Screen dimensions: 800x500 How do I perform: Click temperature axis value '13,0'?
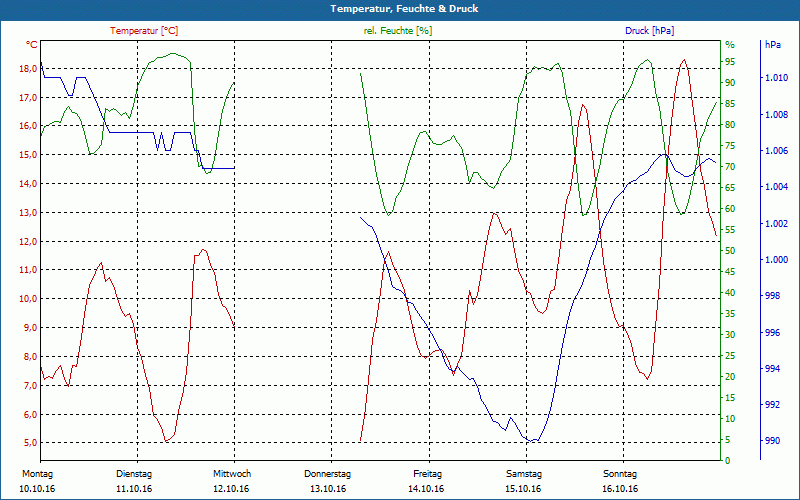pos(28,212)
